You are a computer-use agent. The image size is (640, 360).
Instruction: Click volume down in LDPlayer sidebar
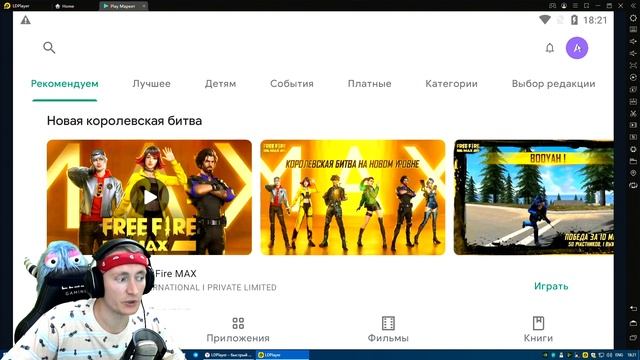pyautogui.click(x=633, y=53)
